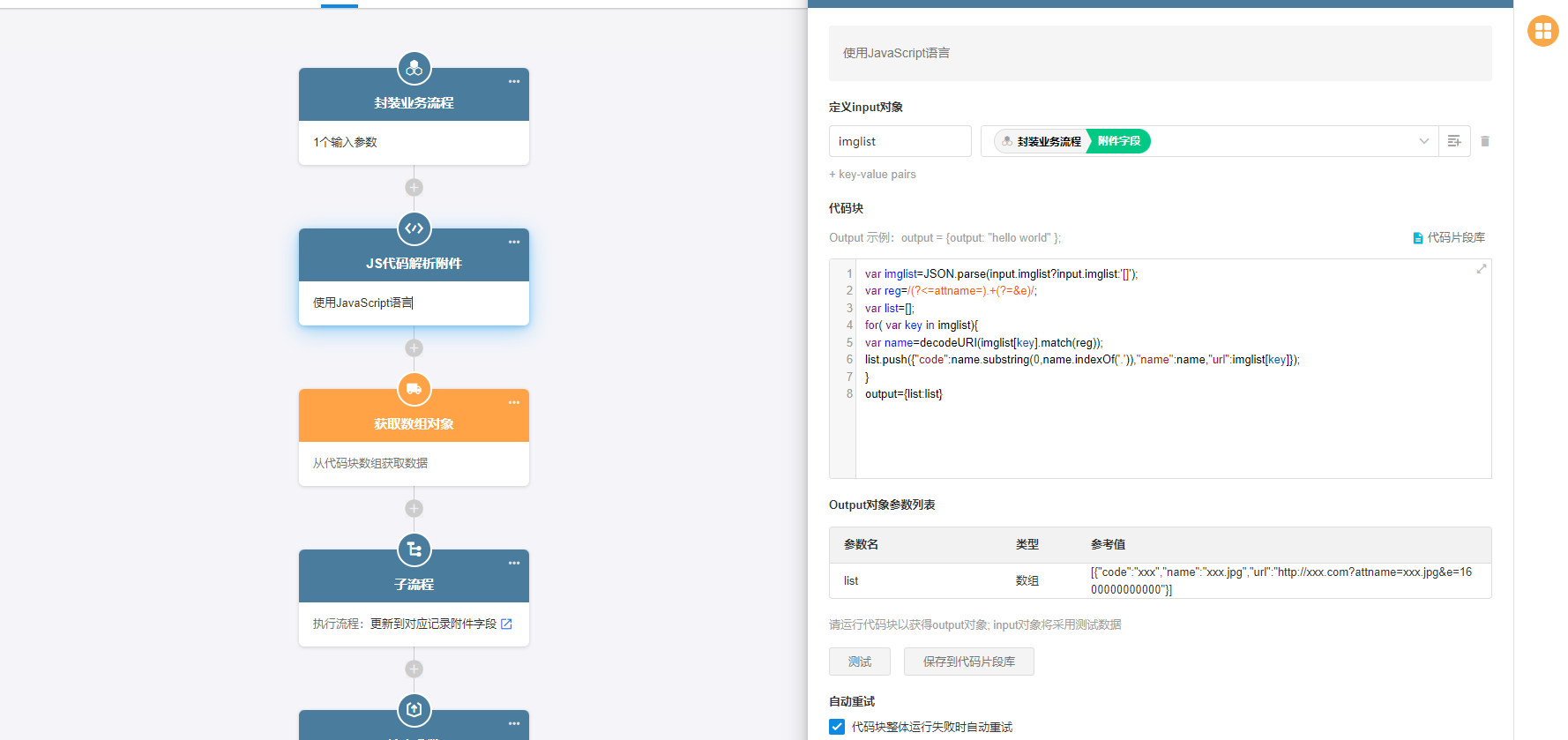Add a node below JS代码解析附件
The image size is (1568, 740).
click(x=414, y=348)
